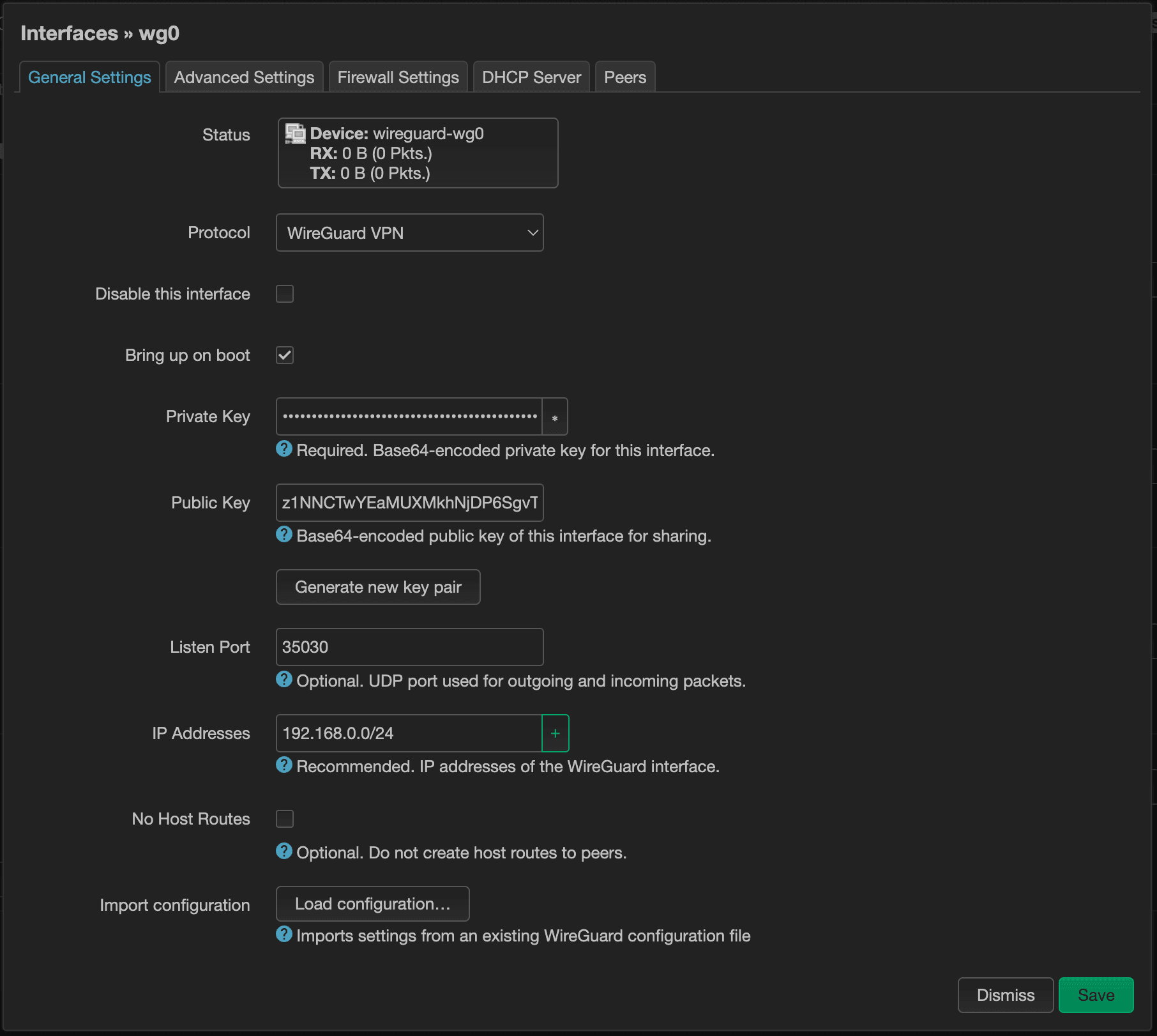
Task: Click the 'Disable this interface' label
Action: point(173,294)
